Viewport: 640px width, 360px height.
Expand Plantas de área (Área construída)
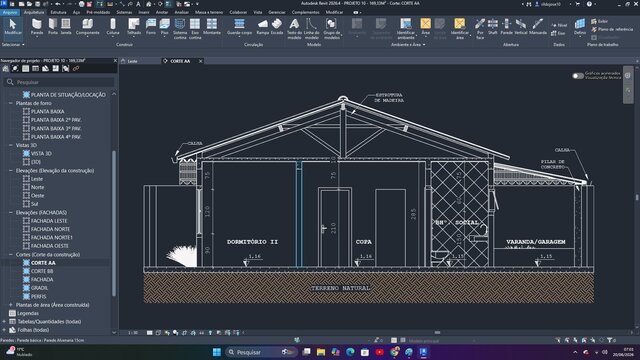(11, 305)
